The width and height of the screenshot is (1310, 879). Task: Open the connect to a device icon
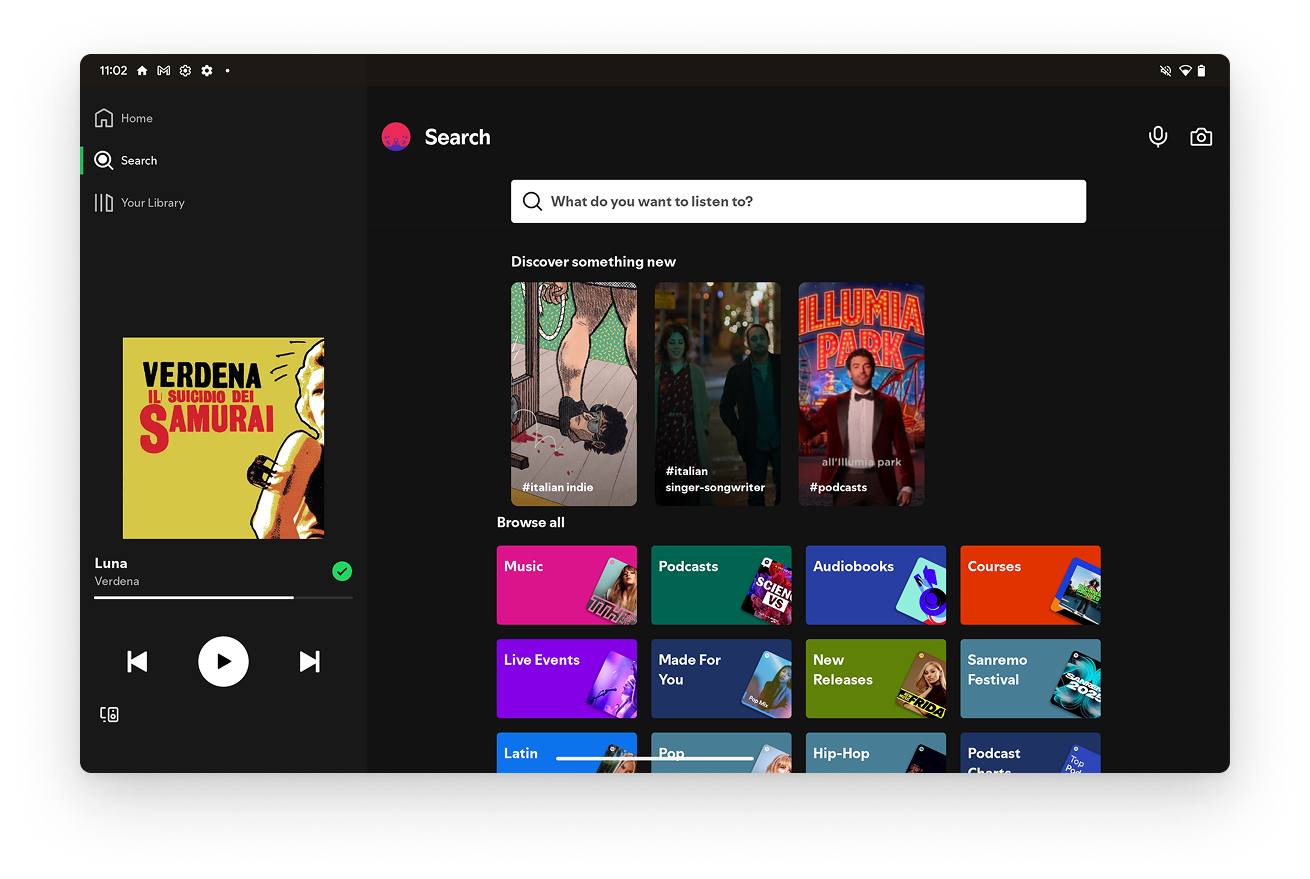pyautogui.click(x=110, y=714)
